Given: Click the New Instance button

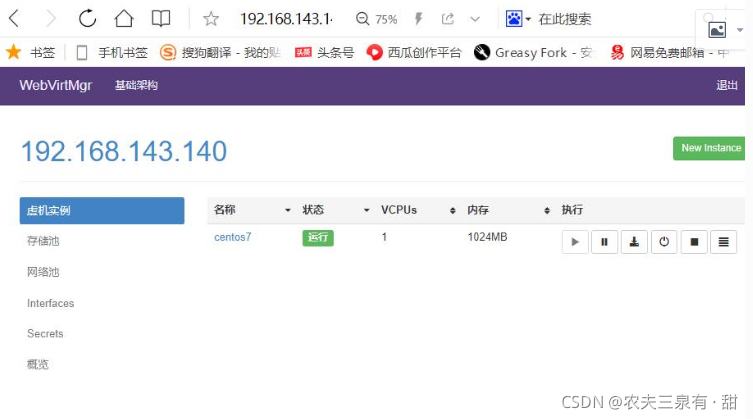Looking at the screenshot, I should pos(709,148).
